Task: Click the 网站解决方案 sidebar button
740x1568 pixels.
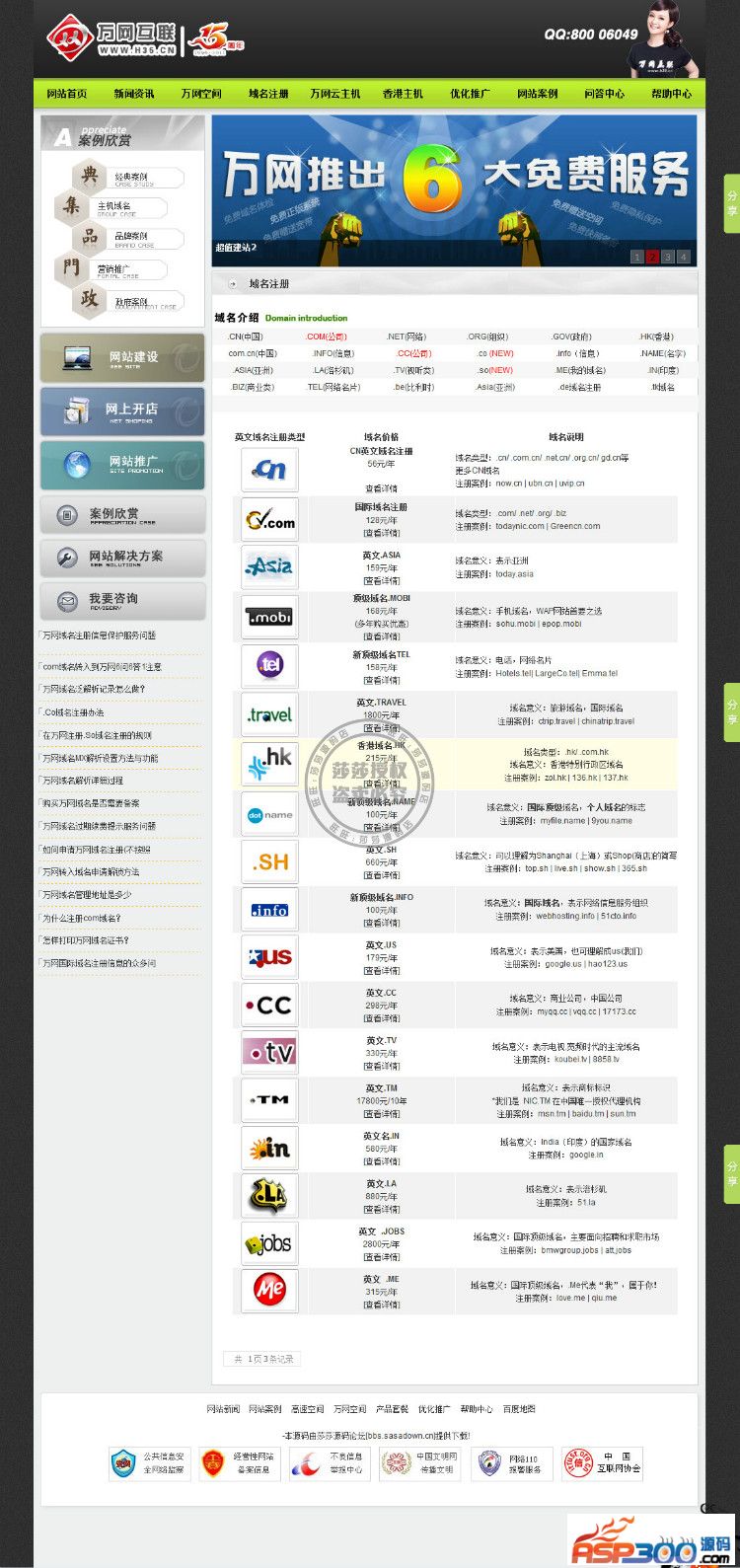Action: point(122,559)
